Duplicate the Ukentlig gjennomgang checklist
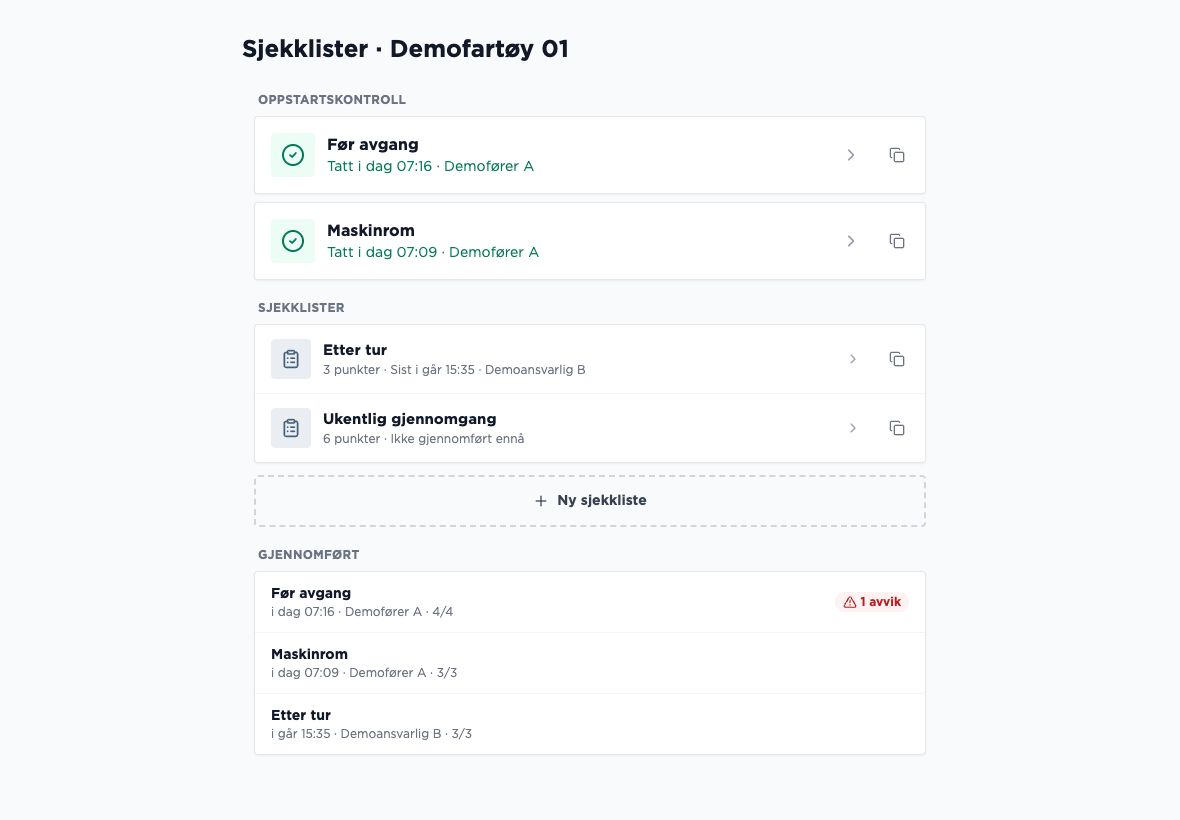The image size is (1180, 820). (x=896, y=428)
